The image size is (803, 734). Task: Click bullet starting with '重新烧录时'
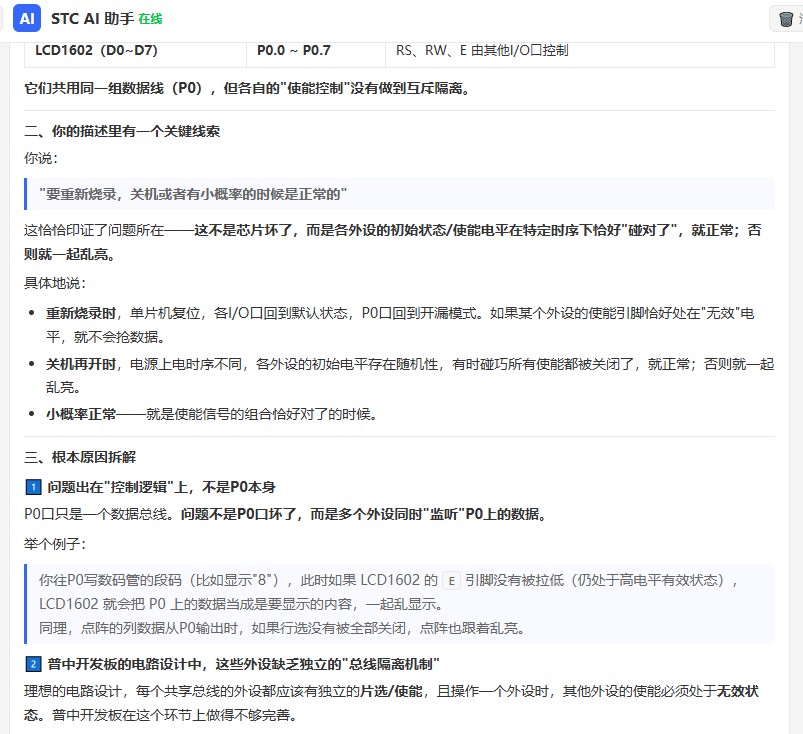pyautogui.click(x=400, y=325)
